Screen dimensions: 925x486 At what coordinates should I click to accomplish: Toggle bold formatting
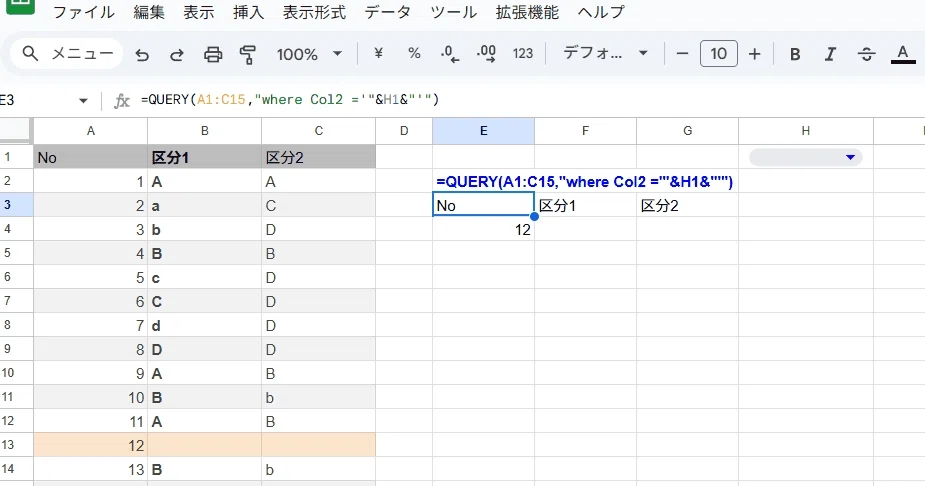795,54
